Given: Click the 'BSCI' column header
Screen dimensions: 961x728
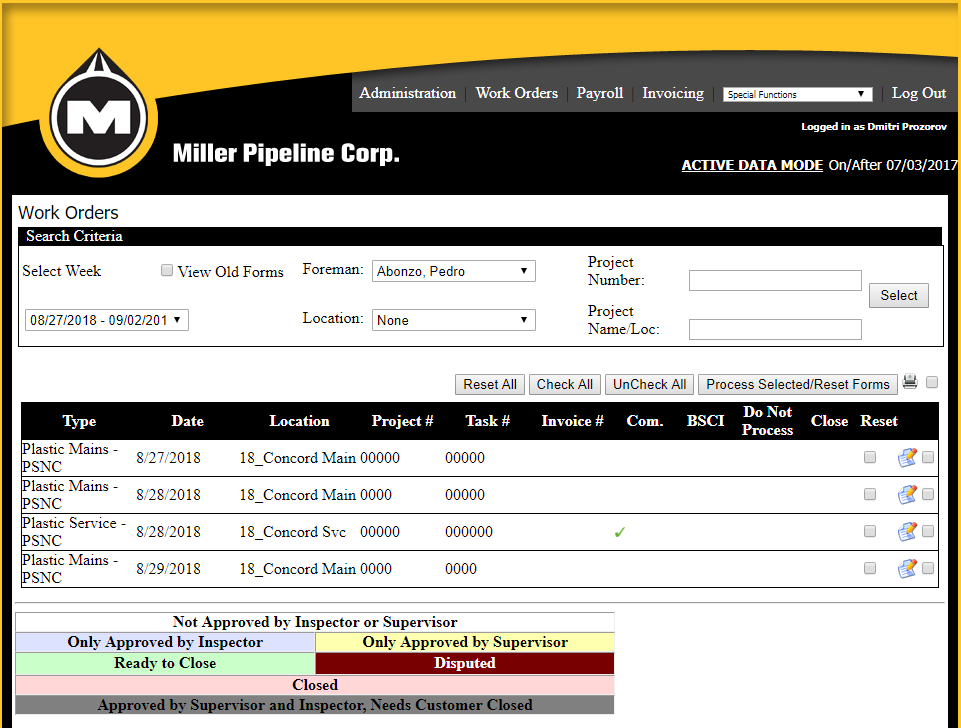Looking at the screenshot, I should (x=705, y=421).
